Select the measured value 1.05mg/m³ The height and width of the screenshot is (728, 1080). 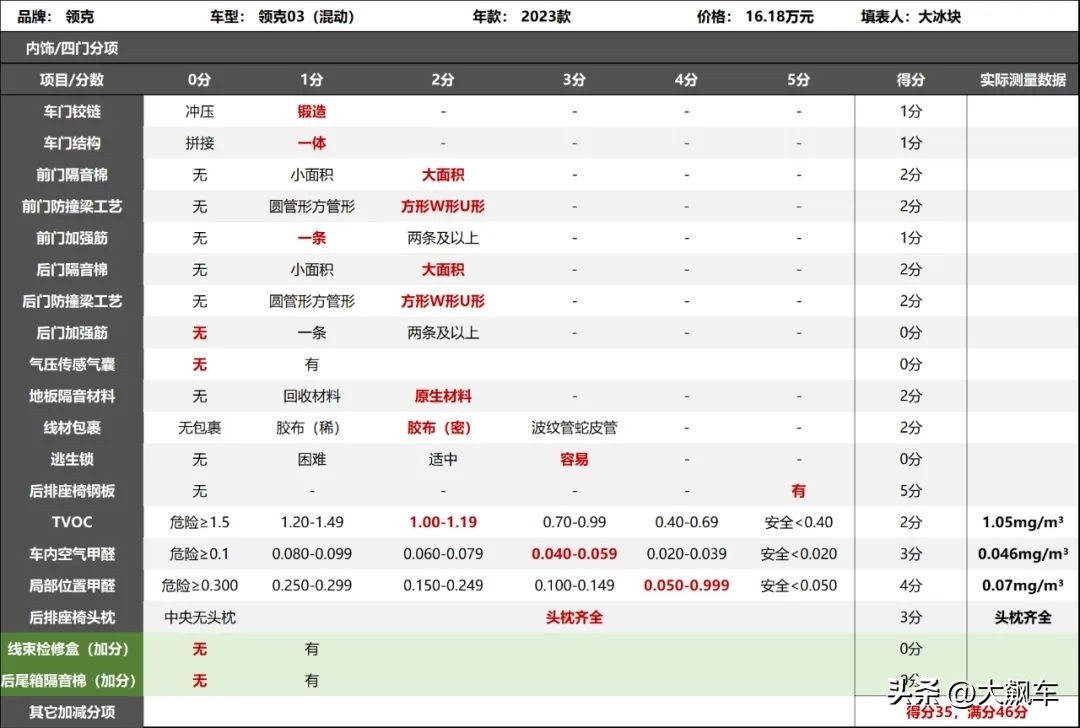[1023, 522]
